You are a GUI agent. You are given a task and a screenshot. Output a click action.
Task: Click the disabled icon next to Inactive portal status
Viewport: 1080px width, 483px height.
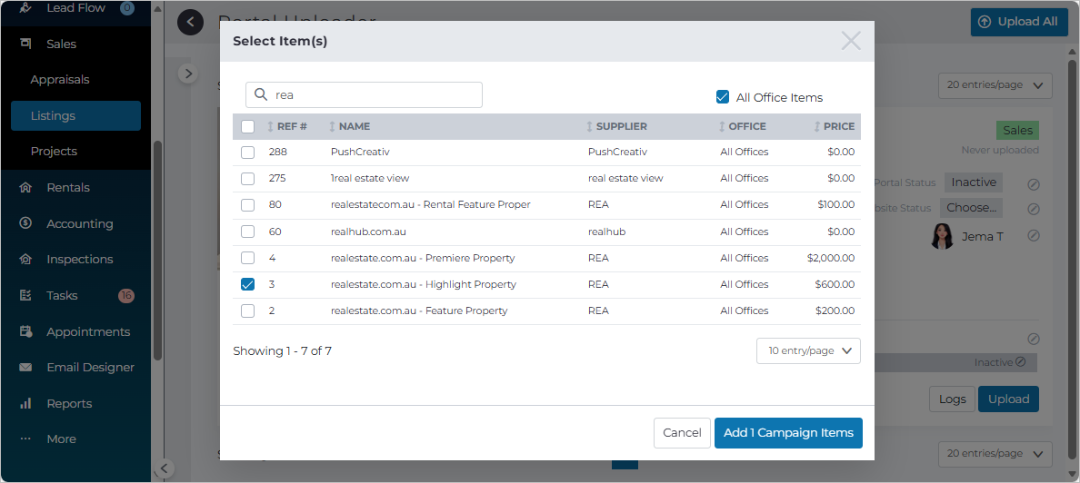click(1033, 184)
